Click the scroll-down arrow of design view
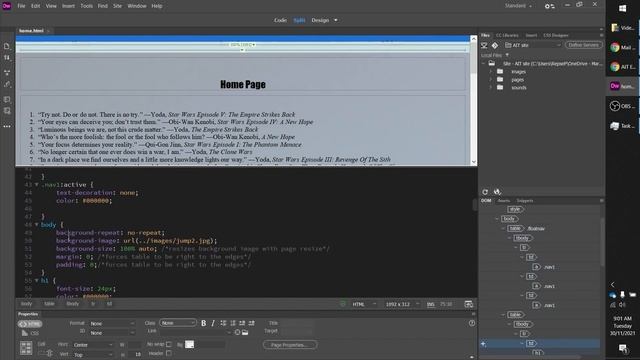The height and width of the screenshot is (360, 640). pos(473,162)
